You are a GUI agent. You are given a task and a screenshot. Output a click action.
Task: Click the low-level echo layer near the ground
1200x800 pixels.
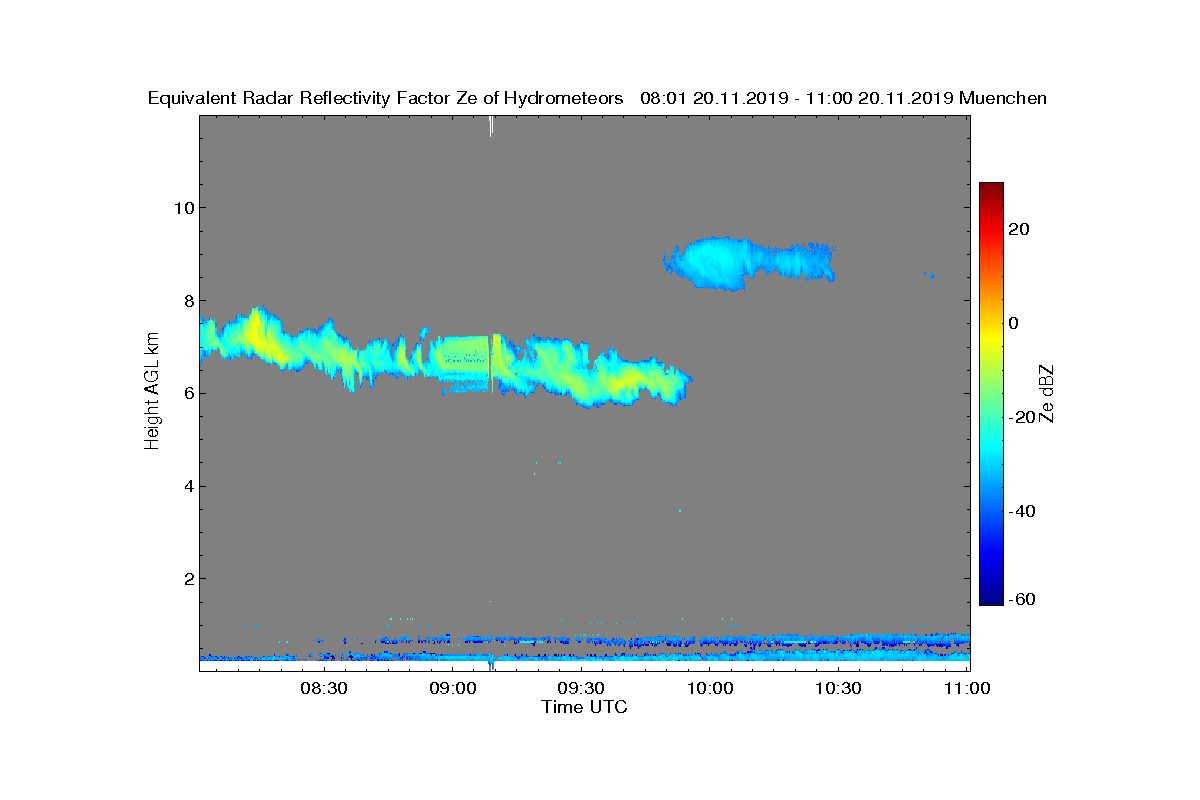(x=585, y=647)
